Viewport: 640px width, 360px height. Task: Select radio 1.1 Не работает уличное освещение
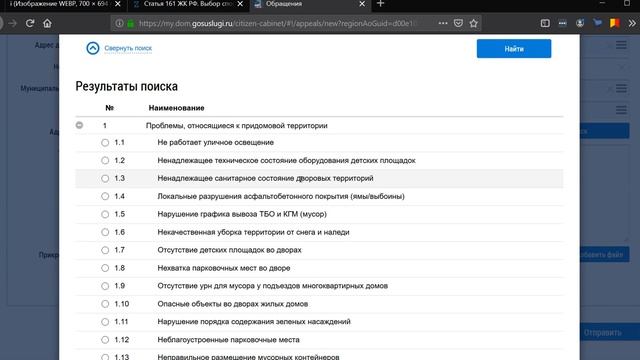pyautogui.click(x=105, y=142)
